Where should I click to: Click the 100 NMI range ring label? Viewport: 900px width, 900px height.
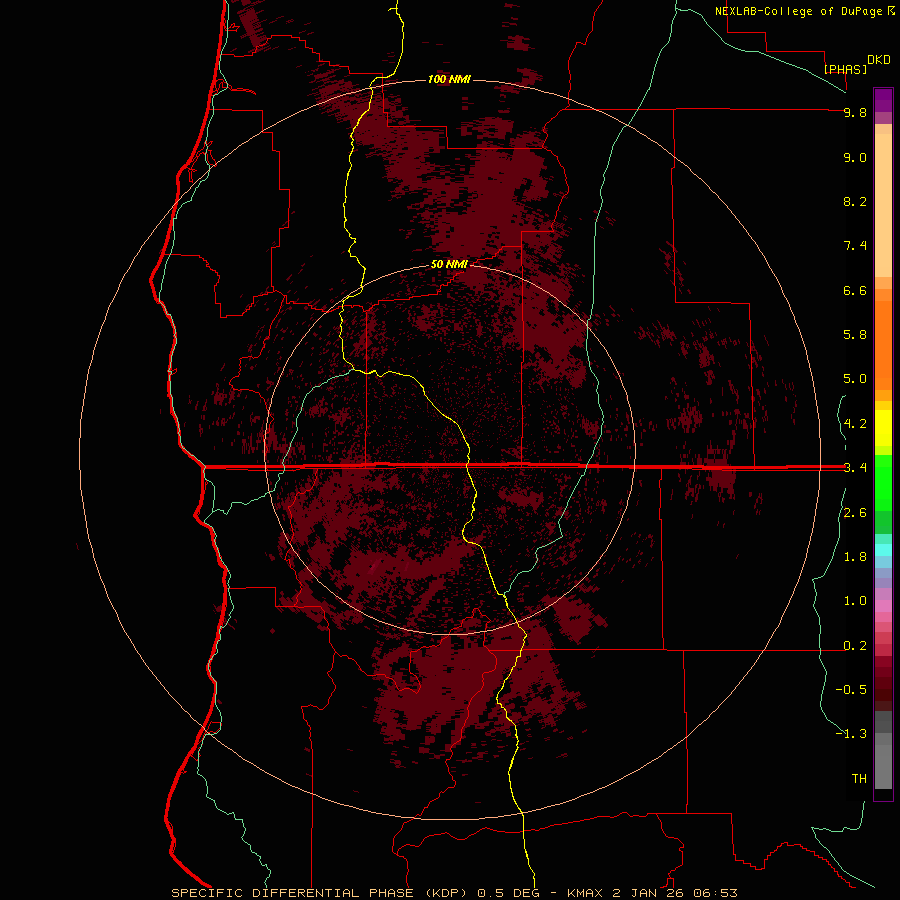tap(449, 79)
